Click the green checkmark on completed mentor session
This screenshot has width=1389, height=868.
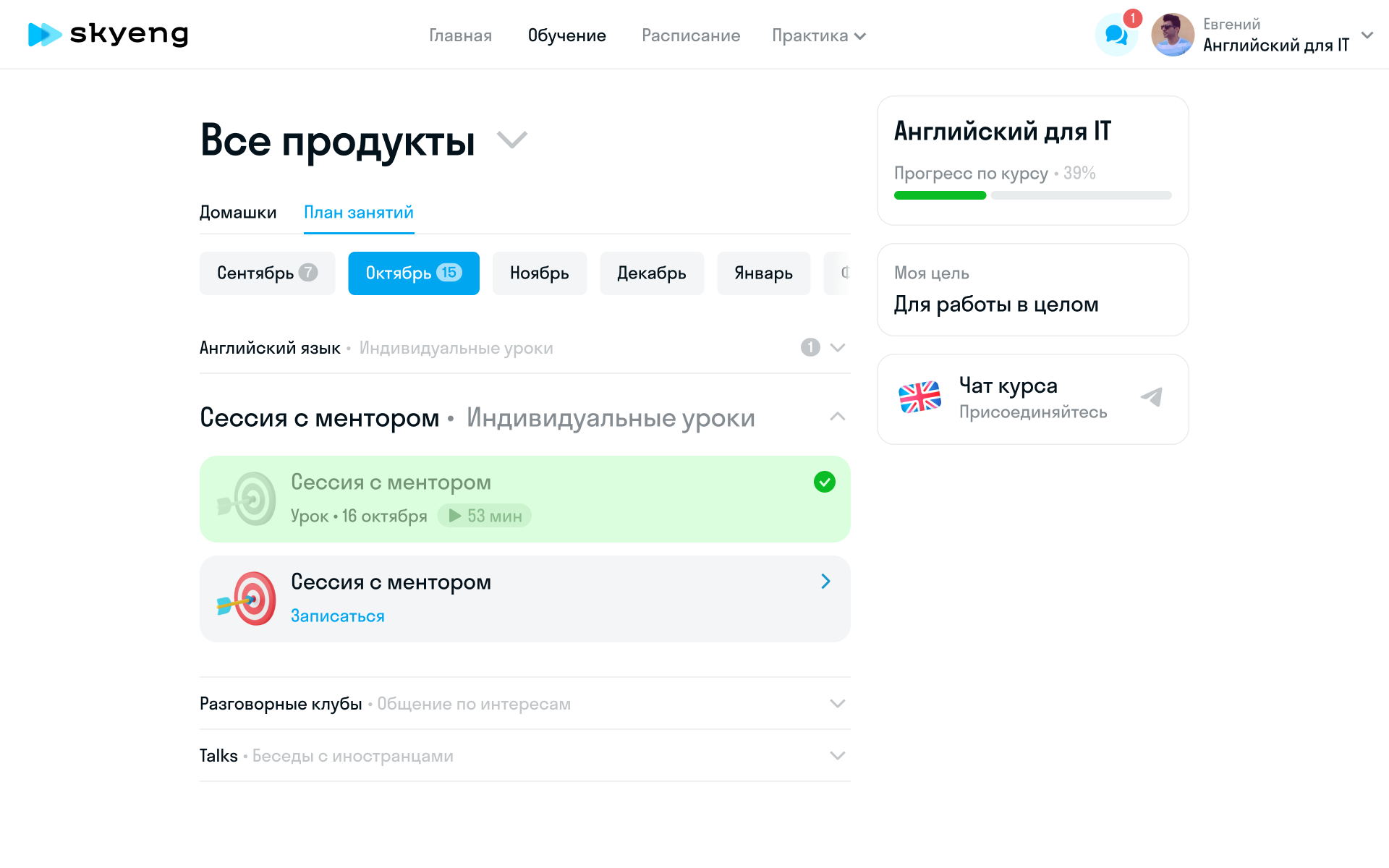point(824,482)
